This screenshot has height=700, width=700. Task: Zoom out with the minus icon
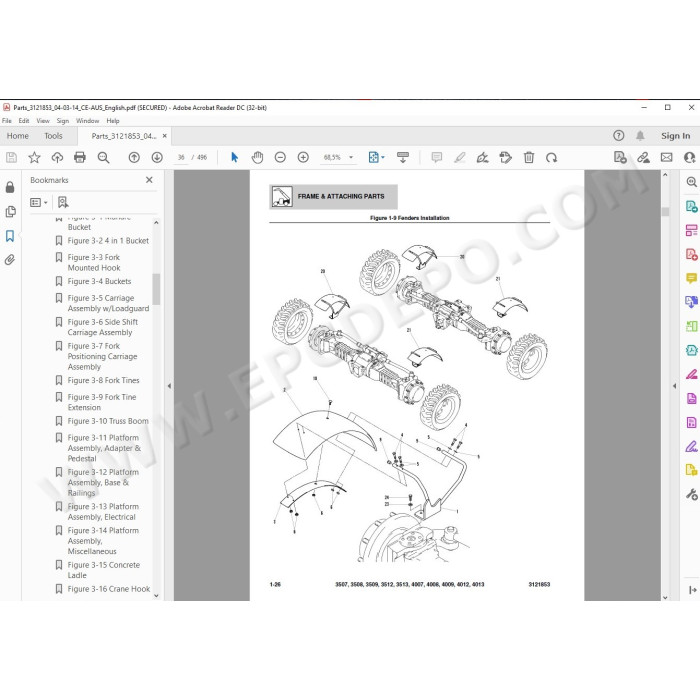click(x=280, y=158)
